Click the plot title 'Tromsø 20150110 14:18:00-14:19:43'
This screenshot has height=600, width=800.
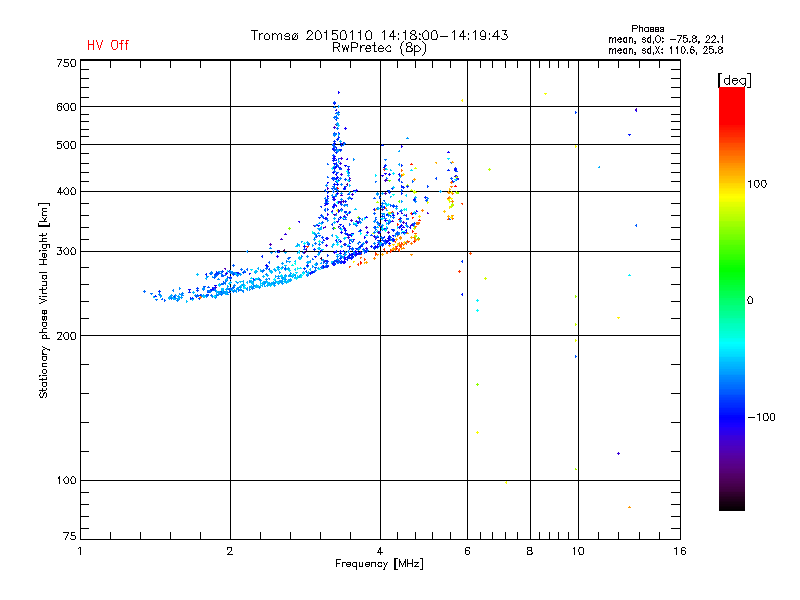pyautogui.click(x=379, y=35)
